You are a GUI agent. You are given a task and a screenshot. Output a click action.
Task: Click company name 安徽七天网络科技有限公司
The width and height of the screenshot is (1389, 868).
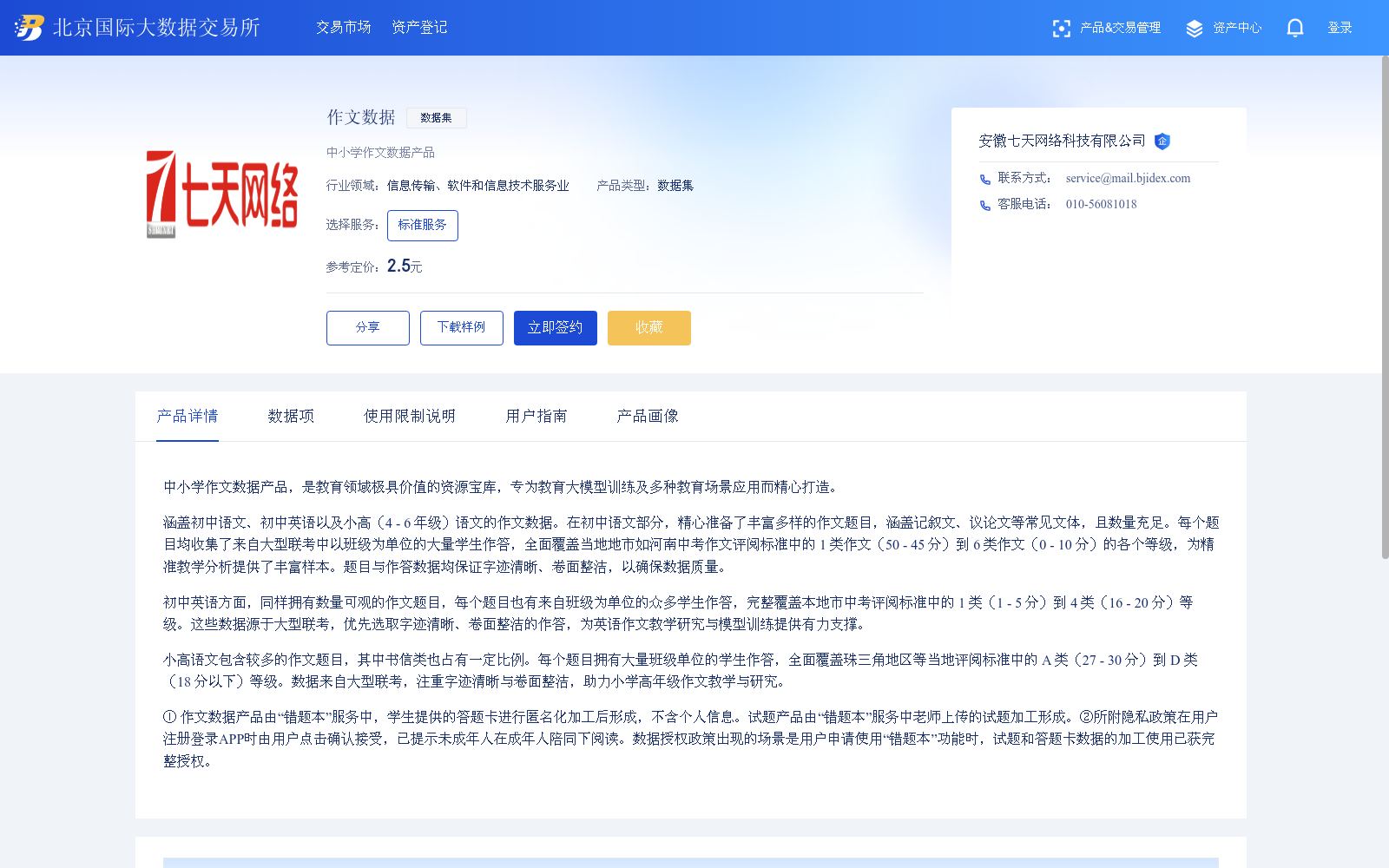(1062, 141)
